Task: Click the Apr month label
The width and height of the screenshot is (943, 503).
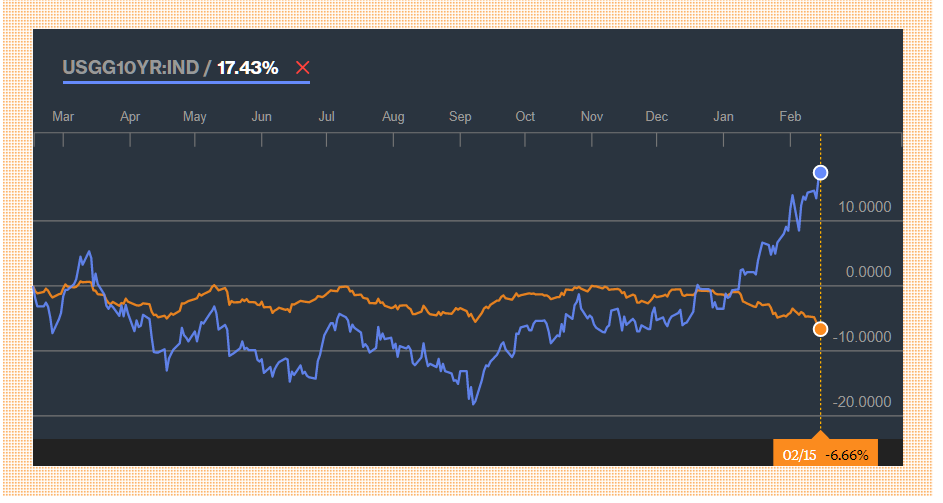Action: [x=129, y=117]
